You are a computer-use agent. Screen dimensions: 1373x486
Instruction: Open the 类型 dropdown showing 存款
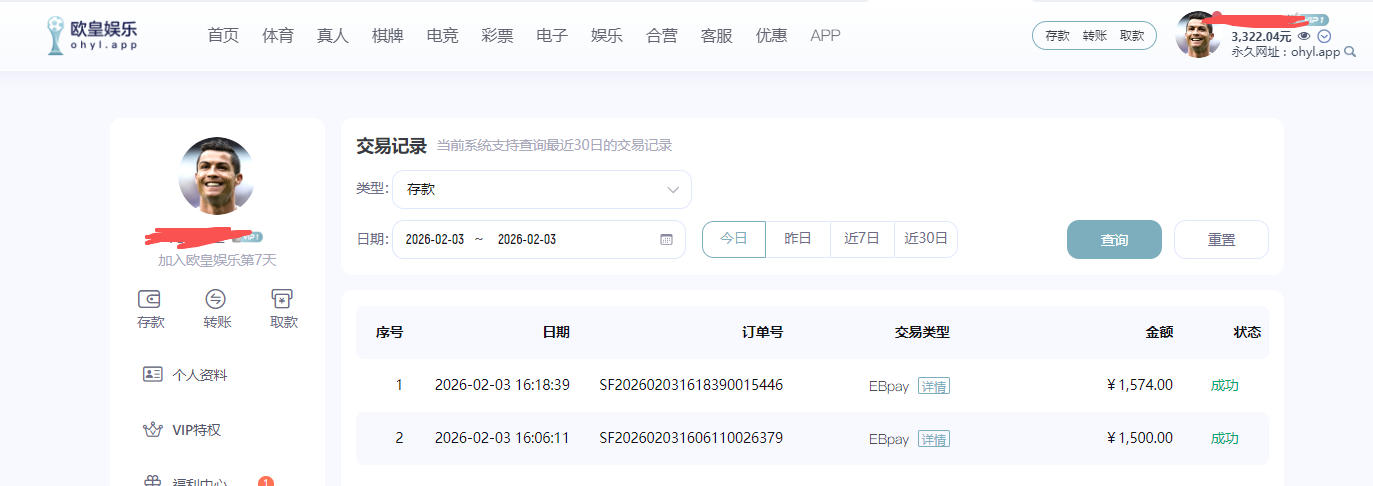(x=542, y=189)
